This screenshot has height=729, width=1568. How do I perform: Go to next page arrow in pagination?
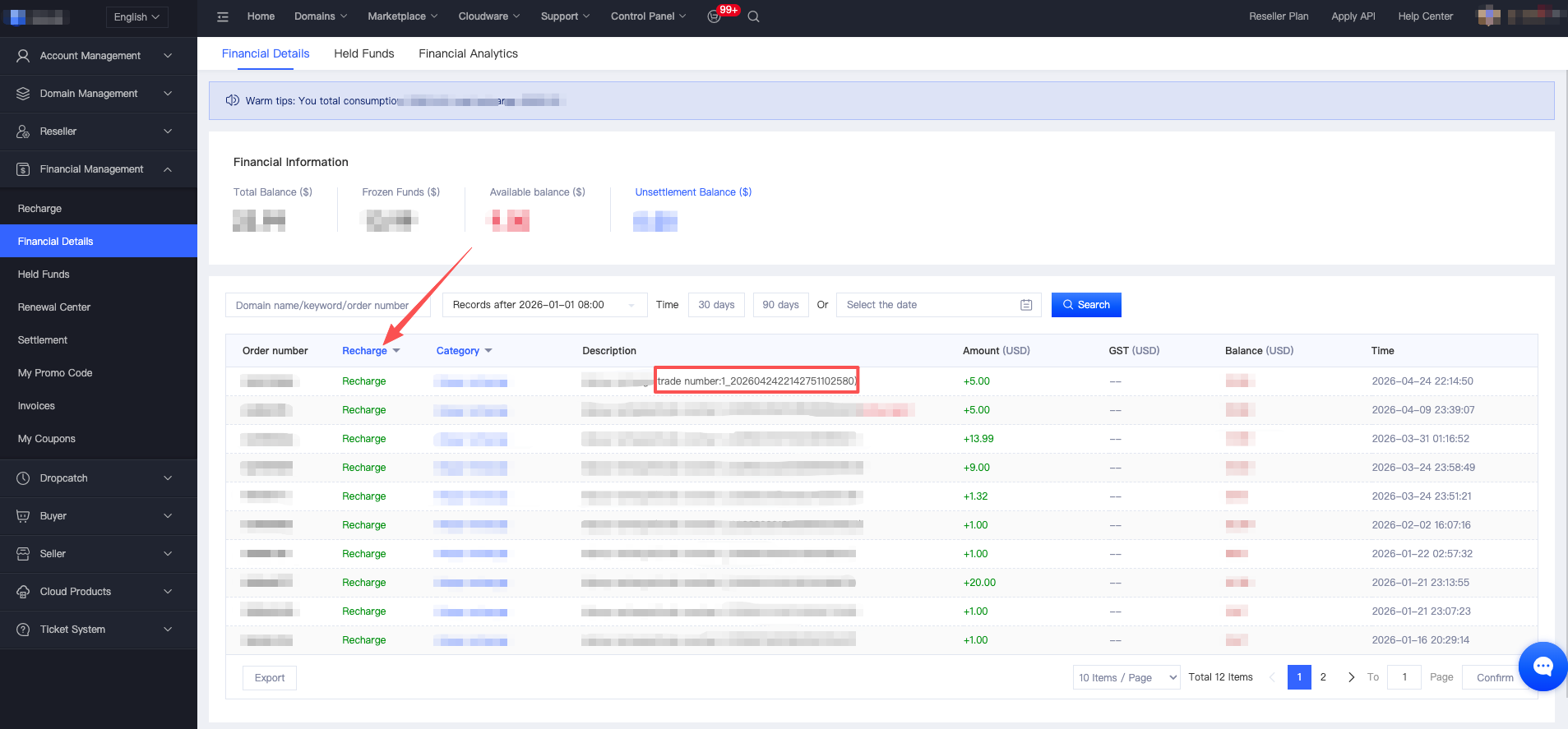pyautogui.click(x=1351, y=677)
